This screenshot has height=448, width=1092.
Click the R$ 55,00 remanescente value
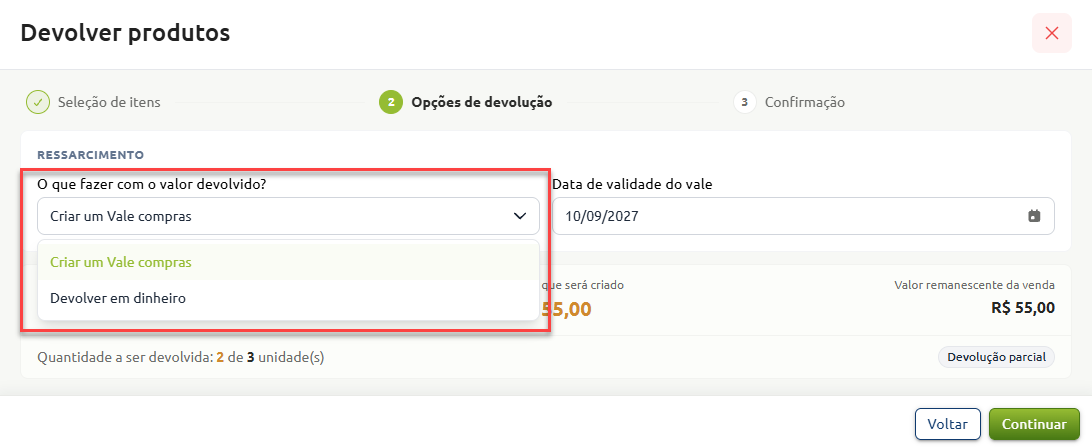[x=1023, y=308]
